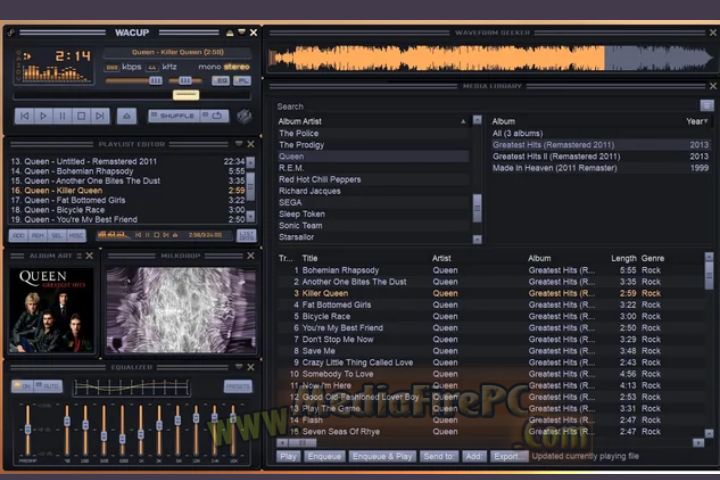
Task: Select Made In Heaven (2011 Remaster) album
Action: point(601,168)
